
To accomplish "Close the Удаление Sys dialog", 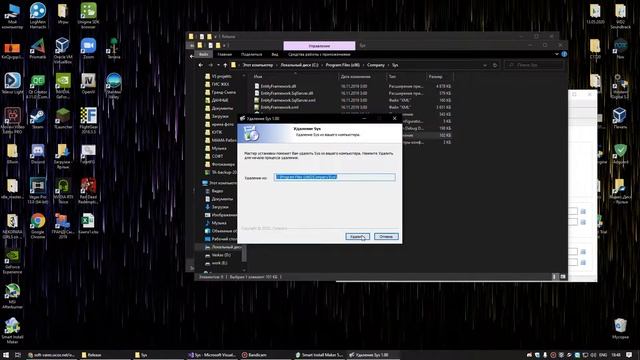I will [x=394, y=118].
